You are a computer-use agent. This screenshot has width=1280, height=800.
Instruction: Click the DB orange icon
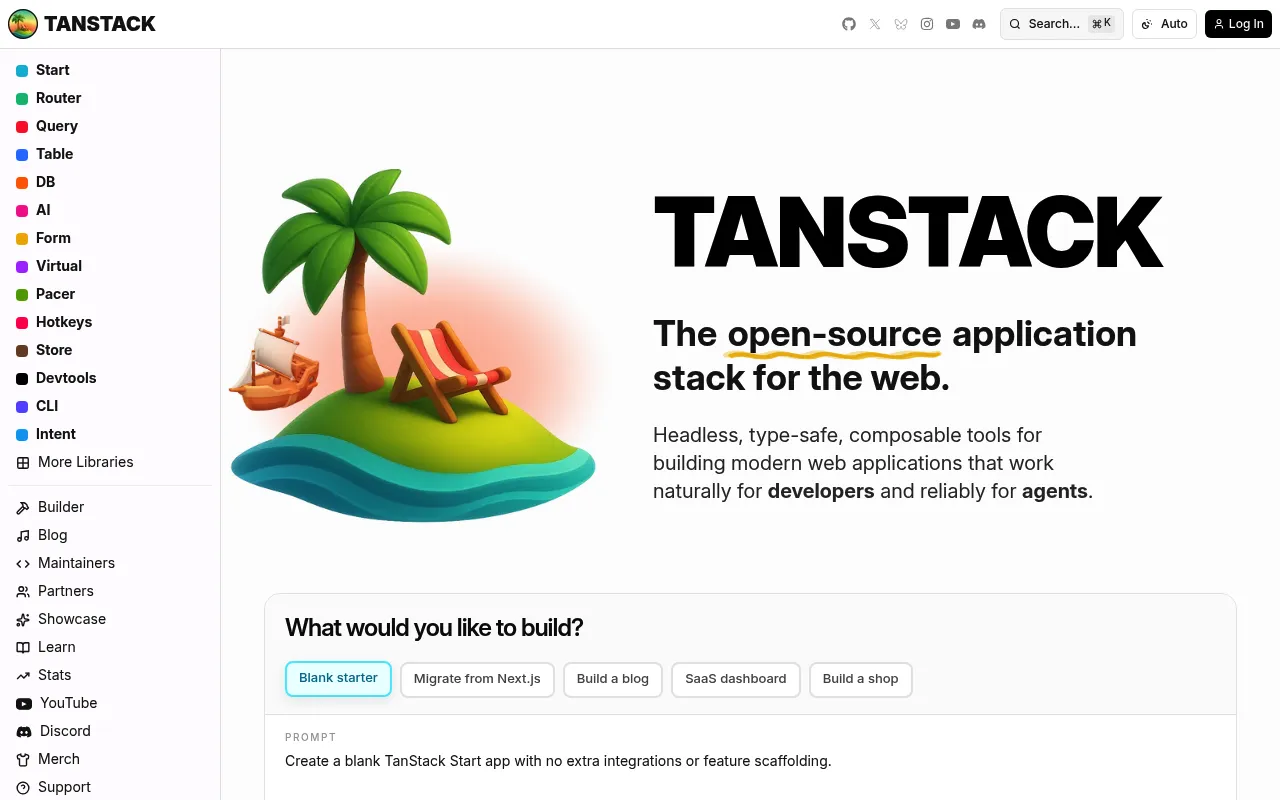click(x=22, y=182)
